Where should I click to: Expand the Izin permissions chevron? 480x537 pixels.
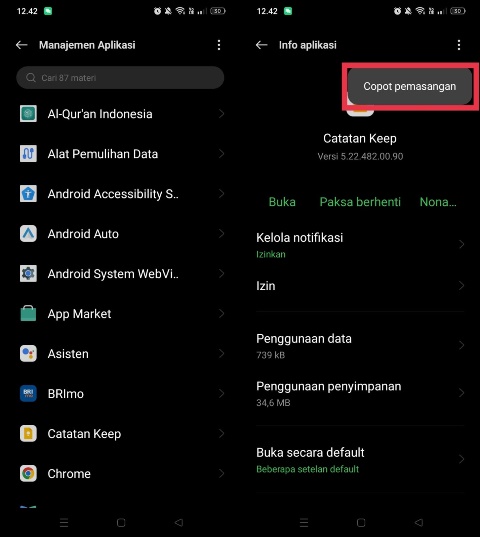point(461,286)
